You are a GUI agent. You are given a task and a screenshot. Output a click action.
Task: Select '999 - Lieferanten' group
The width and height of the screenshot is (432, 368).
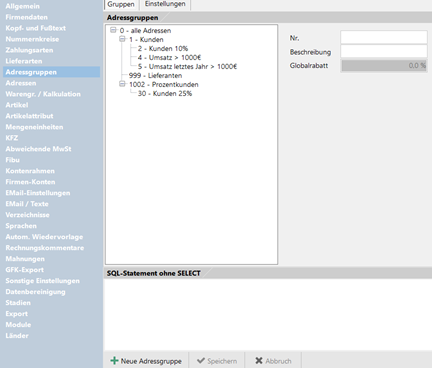tap(155, 76)
